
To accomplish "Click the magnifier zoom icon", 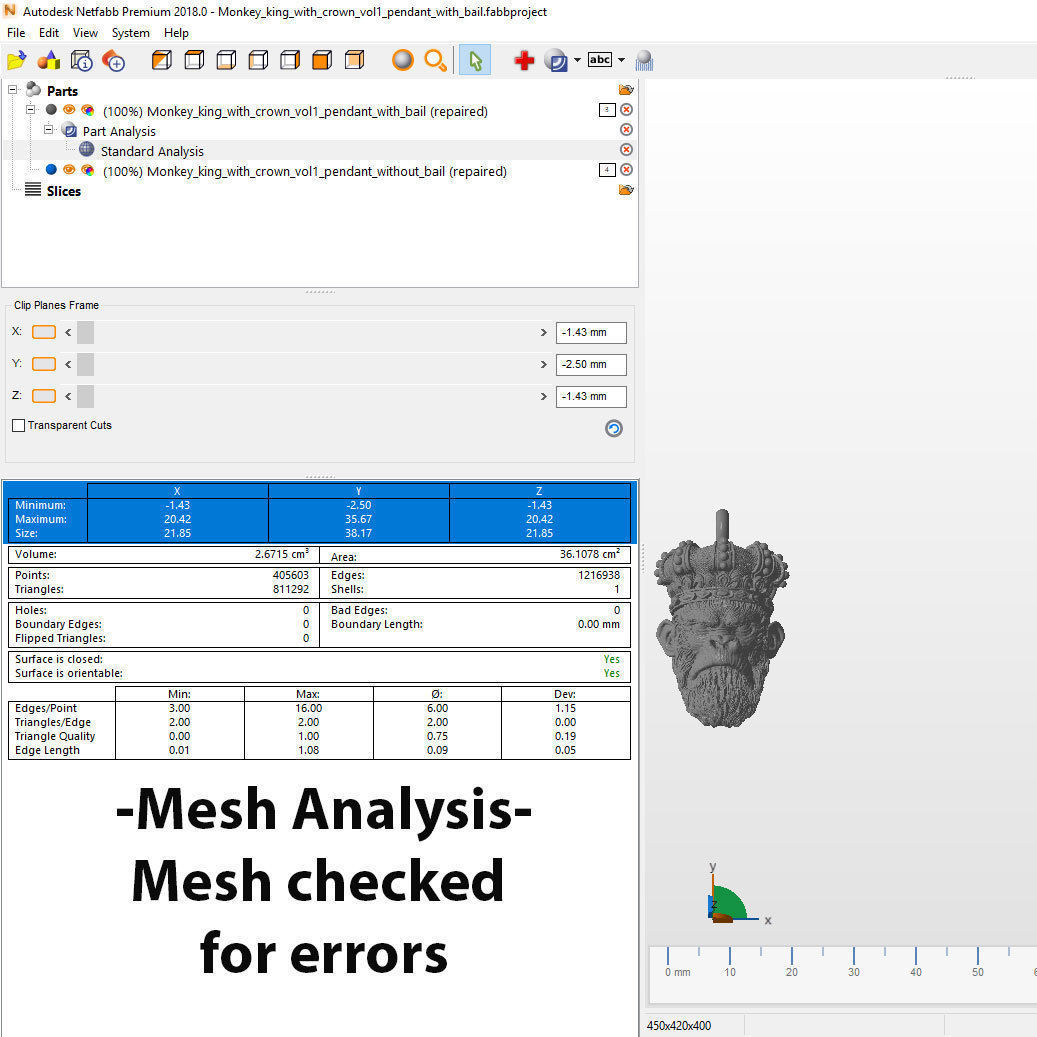I will 435,60.
